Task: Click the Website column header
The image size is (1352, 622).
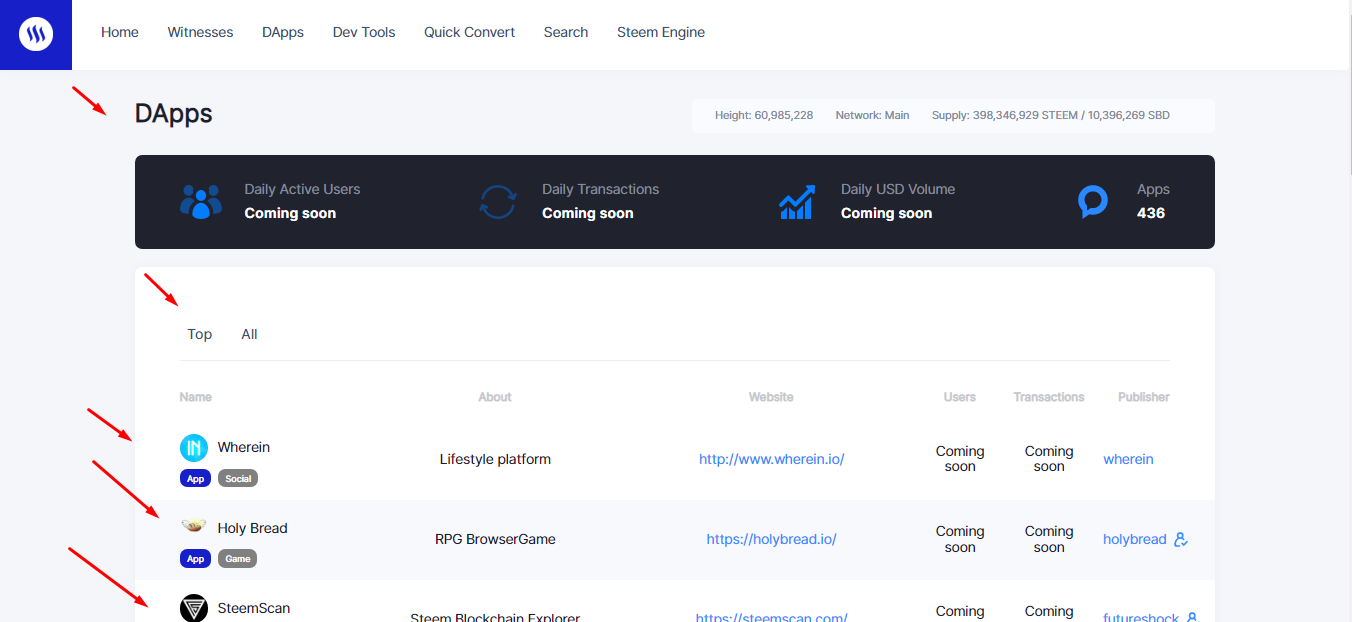Action: pos(771,397)
